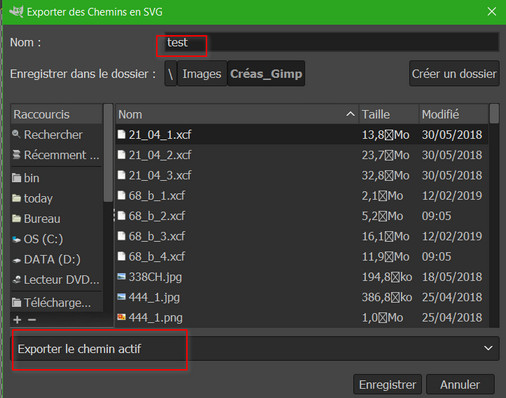Viewport: 506px width, 398px height.
Task: Open the DATA (D:) drive shortcut
Action: point(57,259)
